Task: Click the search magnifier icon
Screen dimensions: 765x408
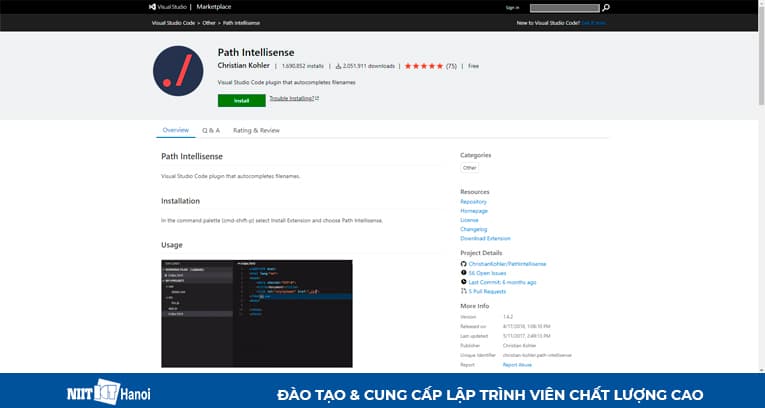Action: (x=606, y=8)
